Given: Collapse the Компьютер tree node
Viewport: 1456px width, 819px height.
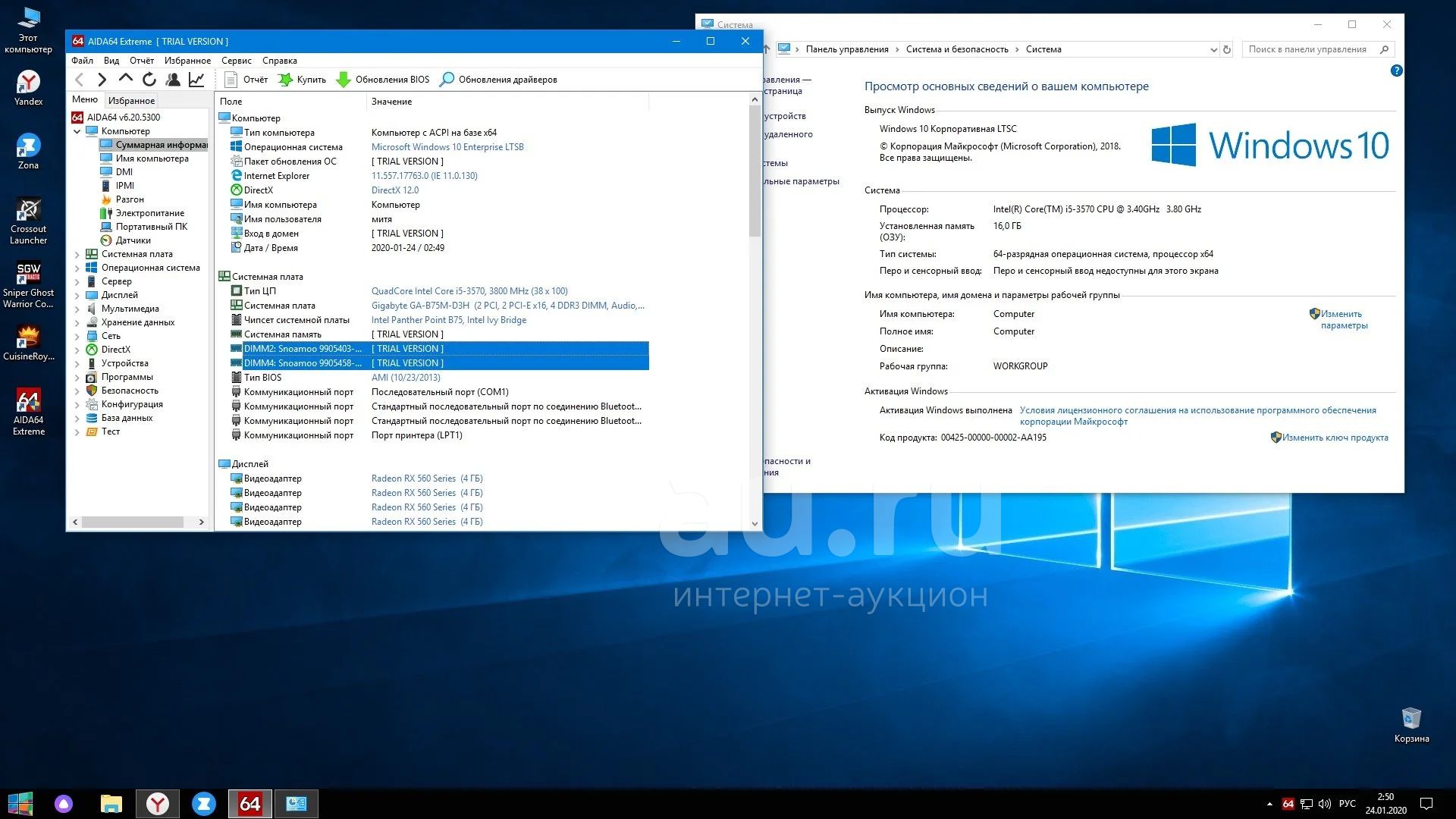Looking at the screenshot, I should tap(77, 131).
